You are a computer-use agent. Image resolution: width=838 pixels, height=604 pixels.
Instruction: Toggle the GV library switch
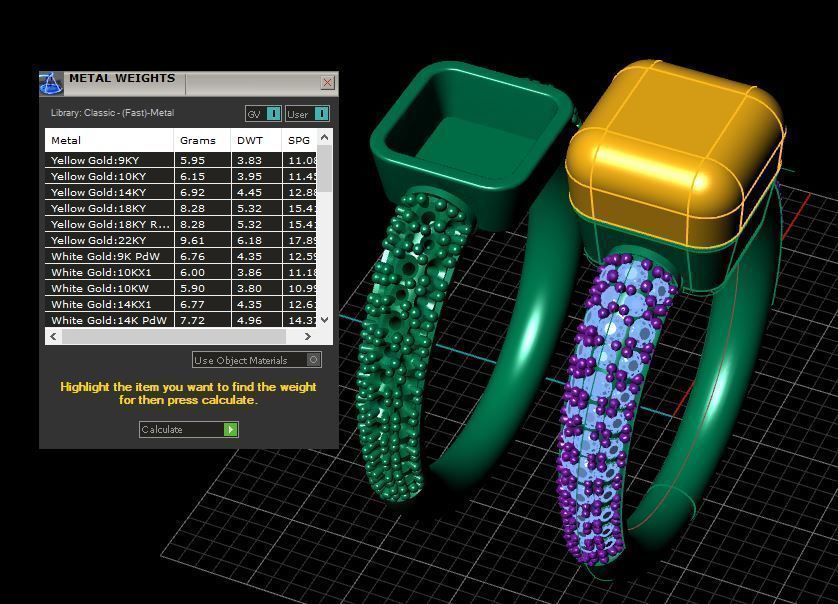[x=263, y=114]
